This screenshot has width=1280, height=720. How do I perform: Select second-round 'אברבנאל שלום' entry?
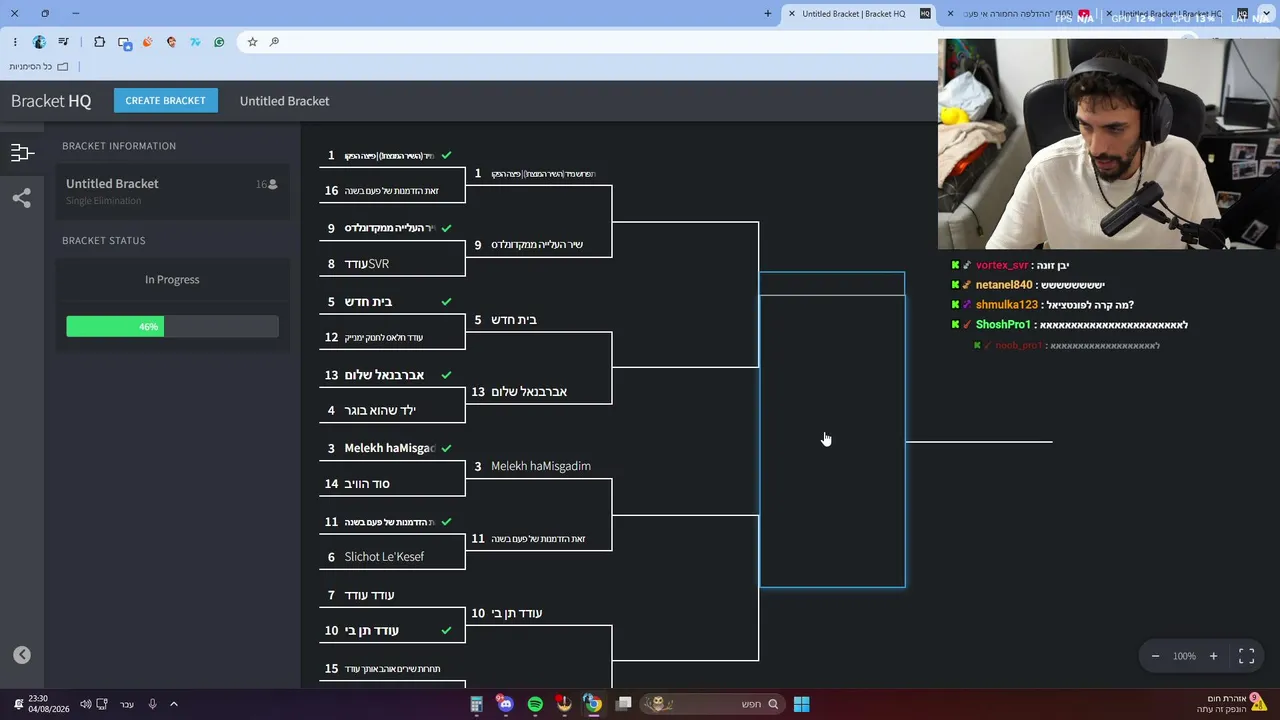tap(538, 392)
